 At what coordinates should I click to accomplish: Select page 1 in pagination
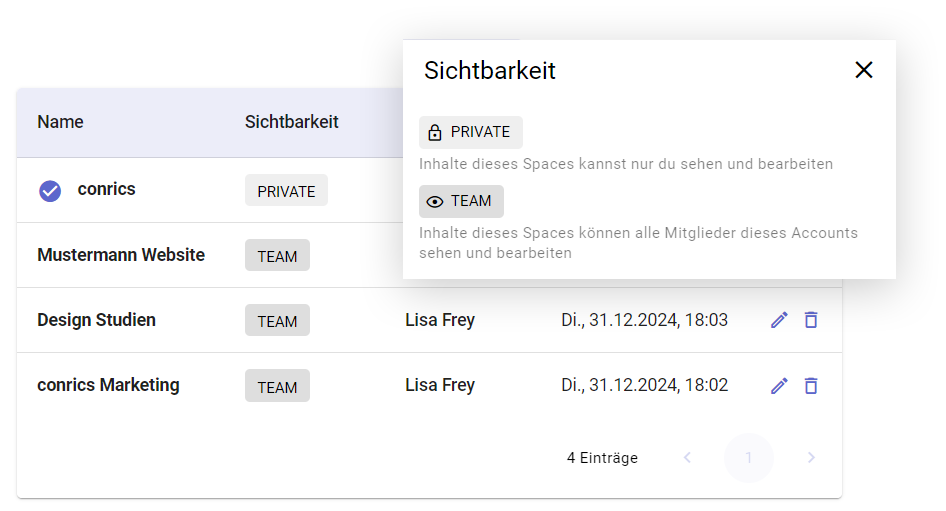pyautogui.click(x=749, y=458)
